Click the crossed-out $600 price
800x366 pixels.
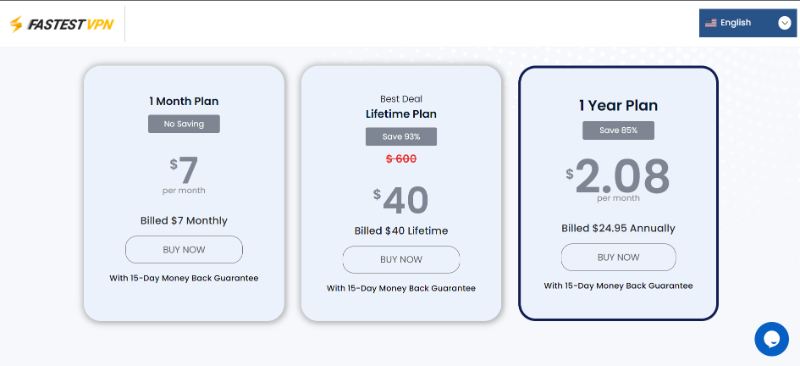point(401,159)
